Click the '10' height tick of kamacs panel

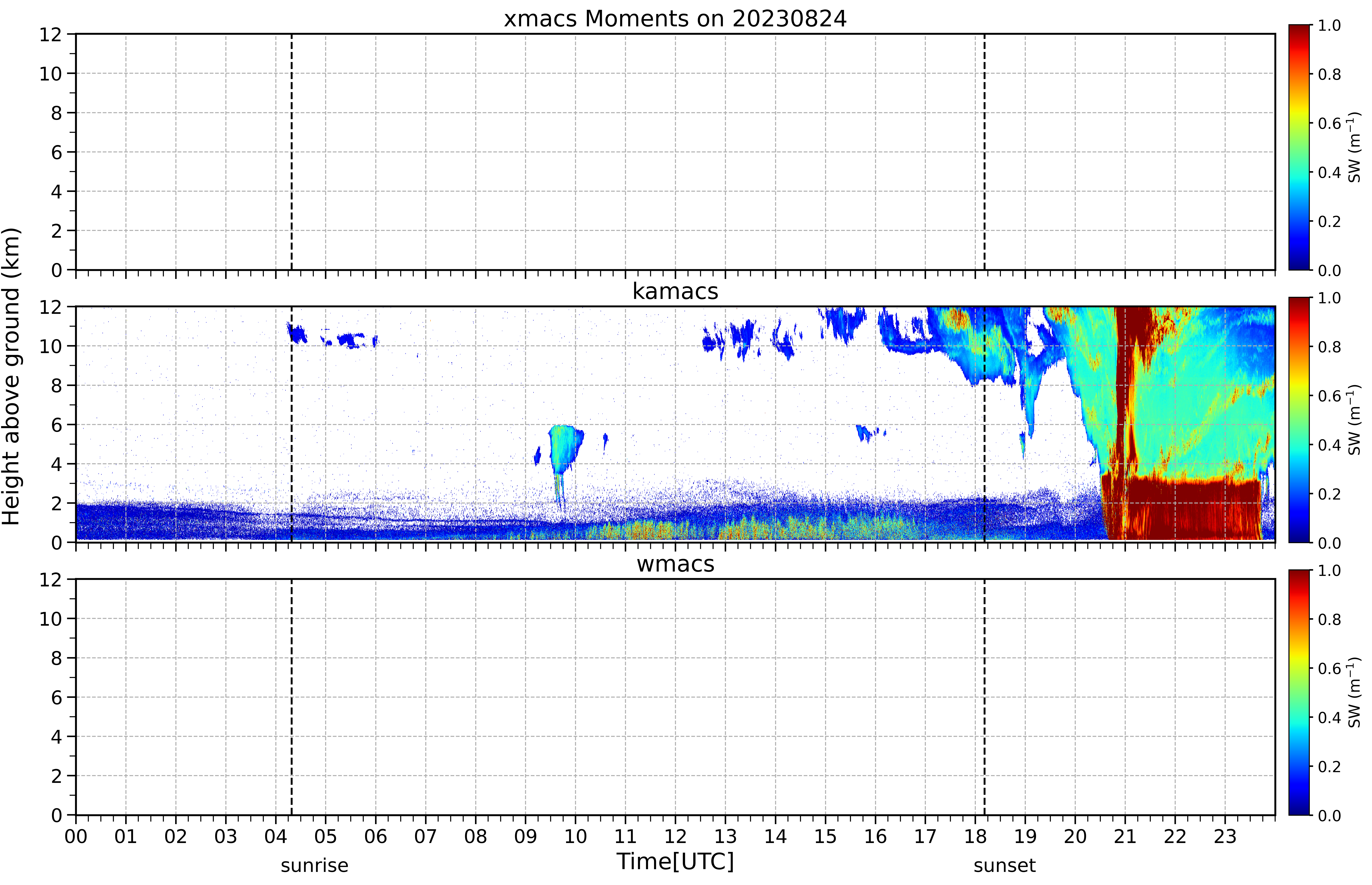[x=51, y=346]
